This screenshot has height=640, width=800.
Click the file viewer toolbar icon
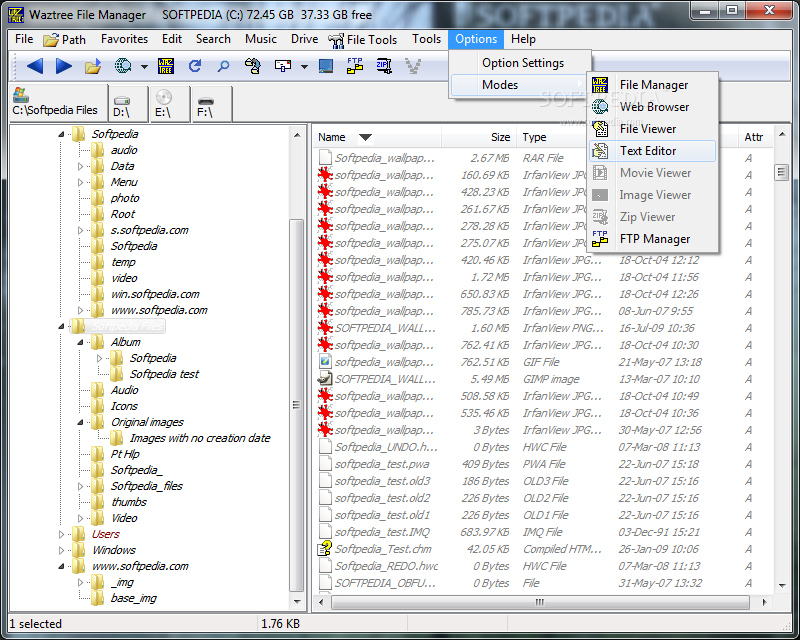pyautogui.click(x=253, y=66)
